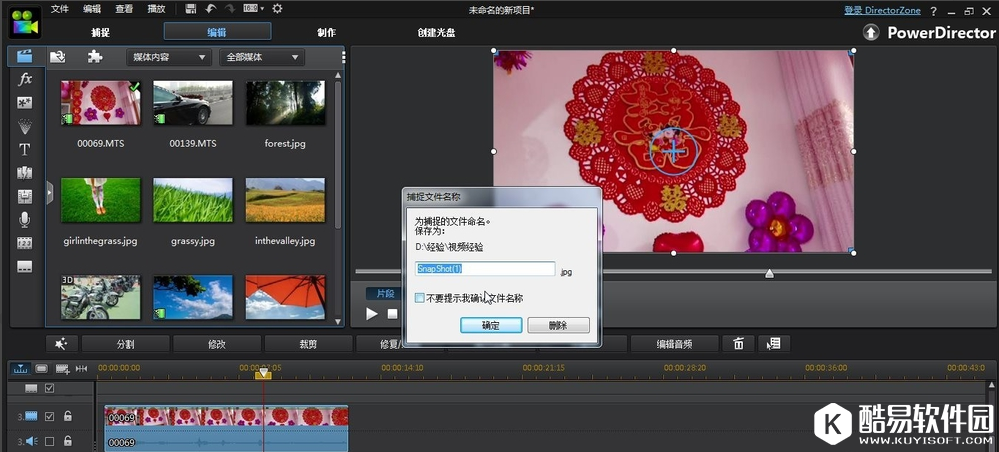The width and height of the screenshot is (999, 452).
Task: Switch to the 制作 tab
Action: (x=326, y=32)
